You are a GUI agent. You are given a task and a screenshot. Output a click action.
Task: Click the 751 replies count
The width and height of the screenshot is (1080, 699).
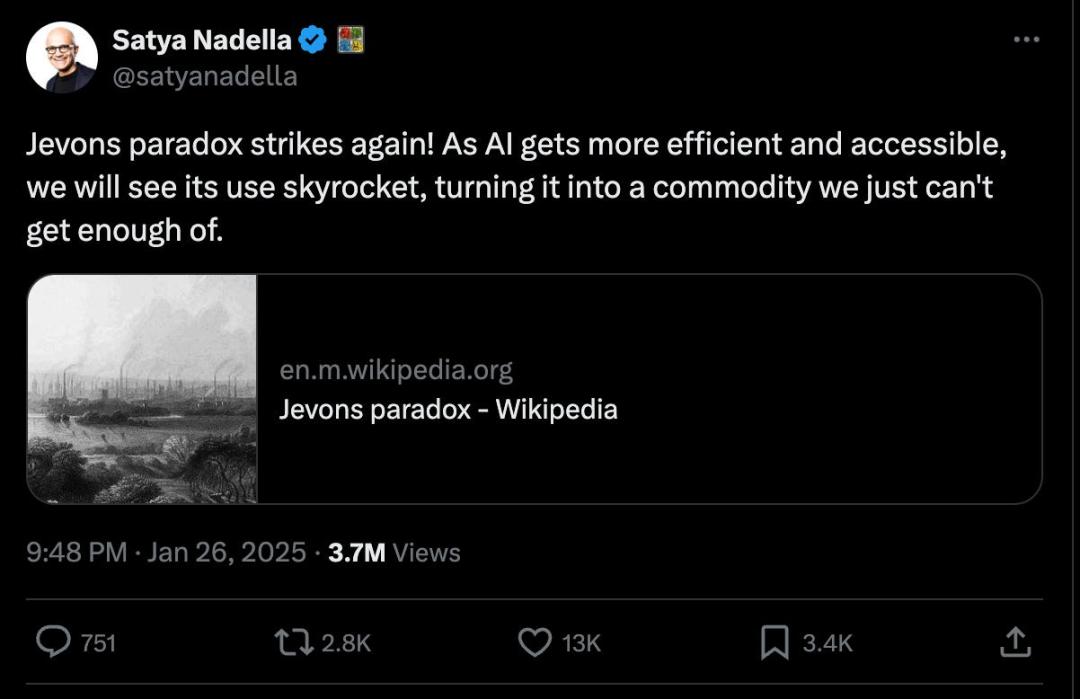click(98, 643)
